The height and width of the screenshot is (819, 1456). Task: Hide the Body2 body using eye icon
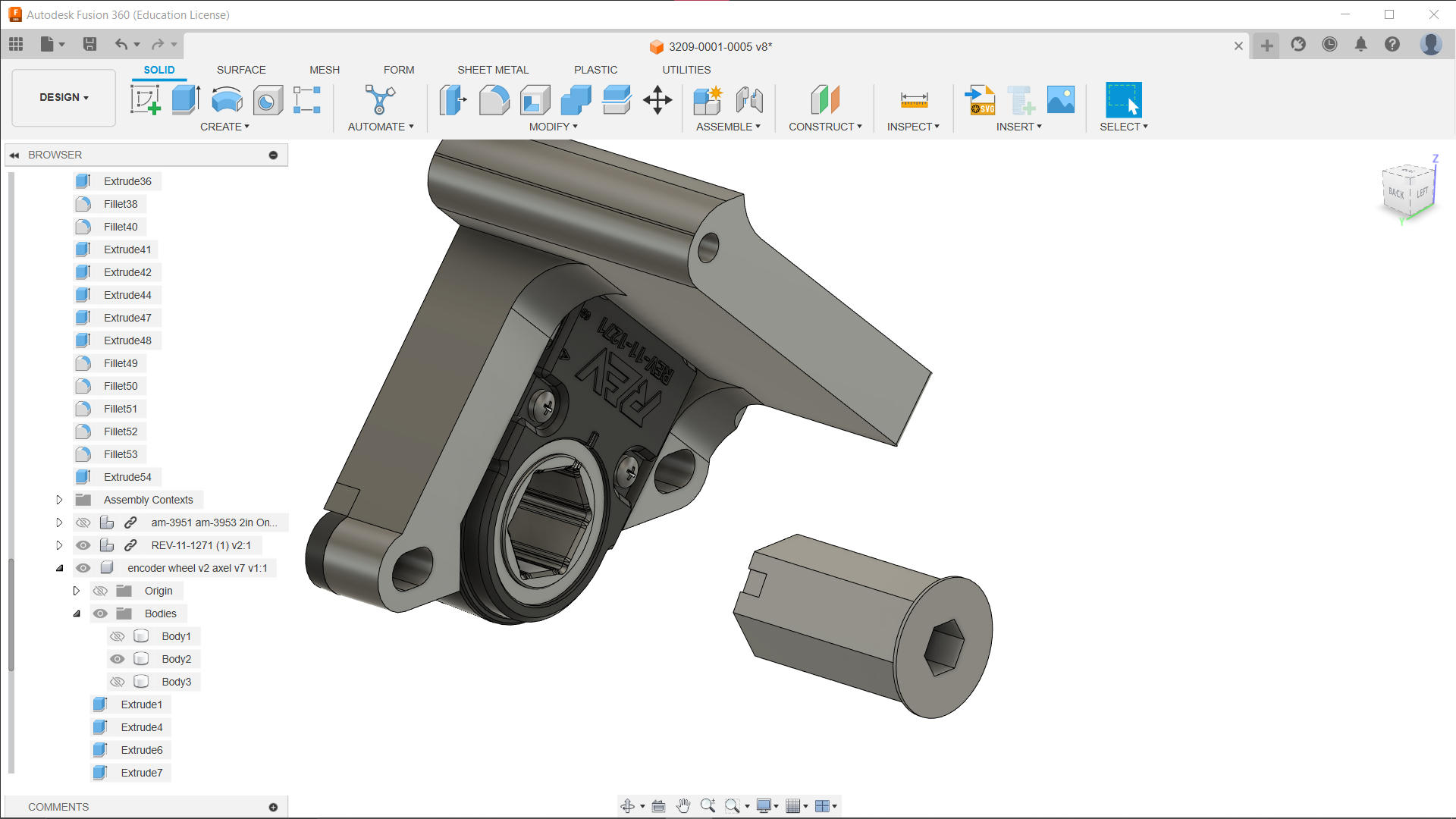coord(118,659)
